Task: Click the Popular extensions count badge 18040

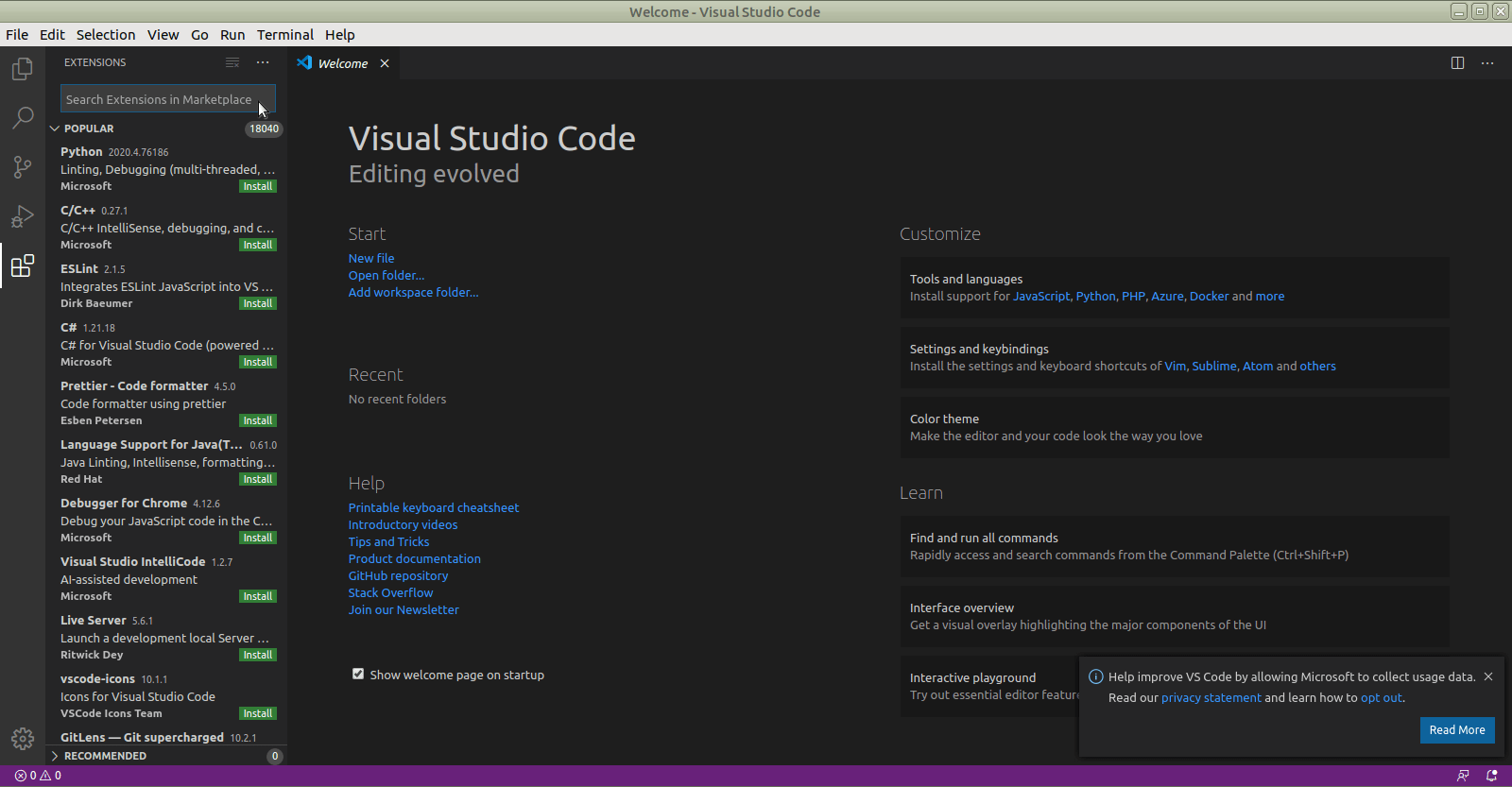Action: click(x=264, y=128)
